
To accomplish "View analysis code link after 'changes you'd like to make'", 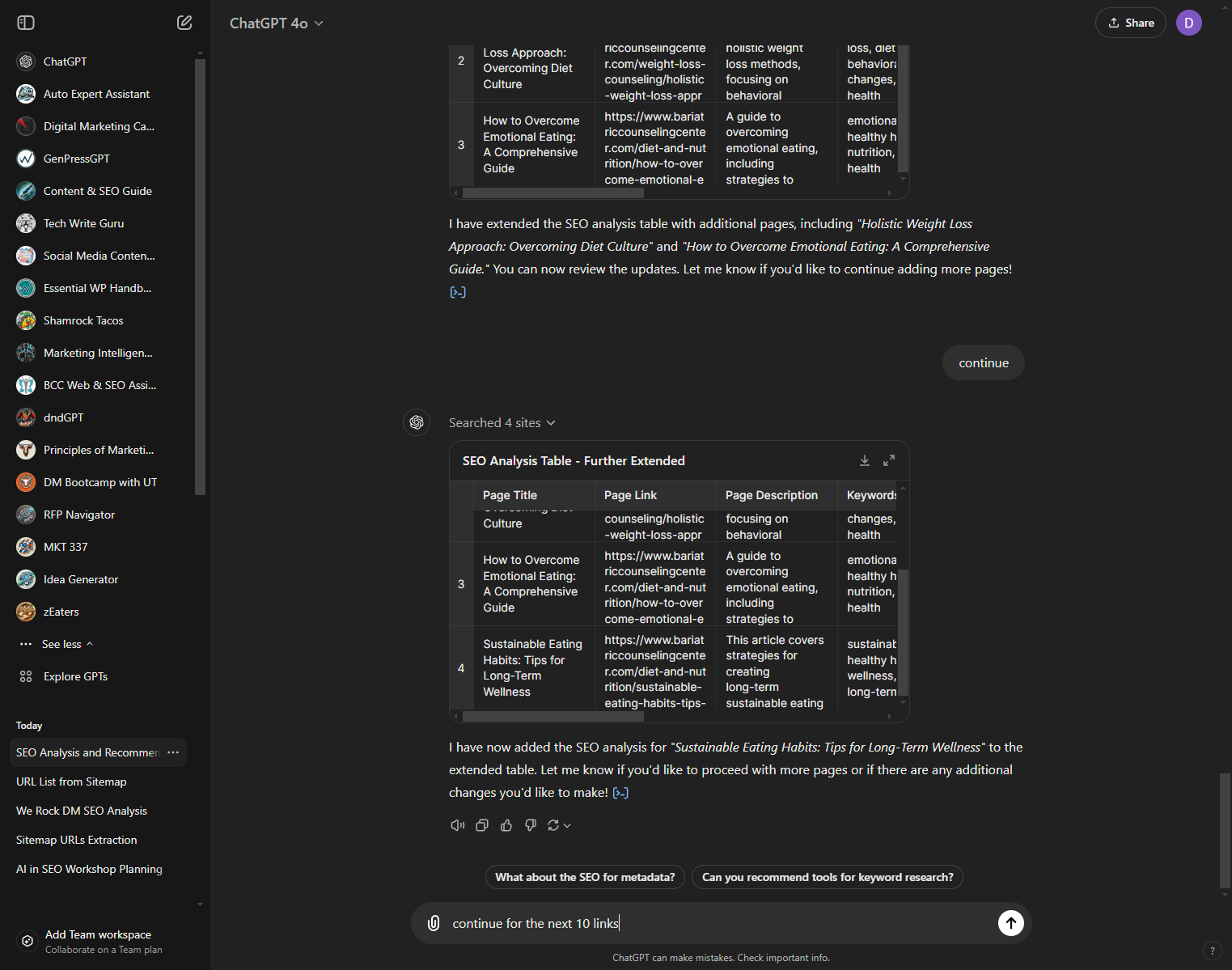I will (x=620, y=793).
